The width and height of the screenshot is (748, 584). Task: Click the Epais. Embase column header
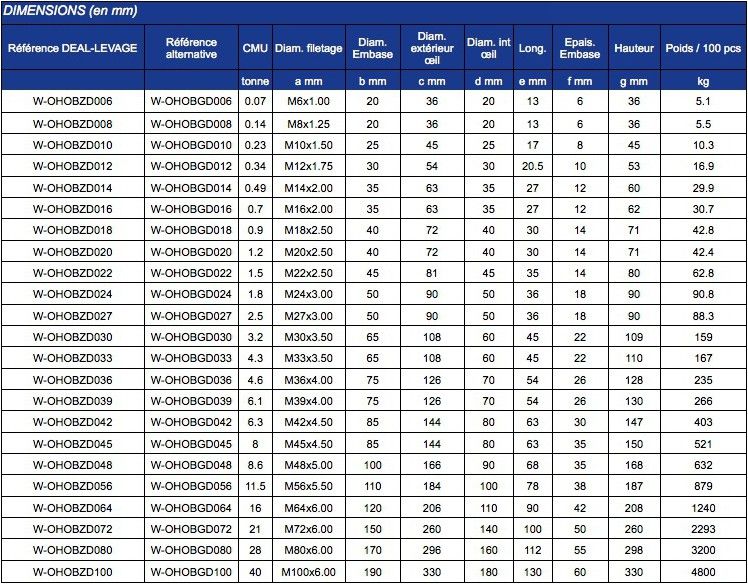tap(581, 48)
